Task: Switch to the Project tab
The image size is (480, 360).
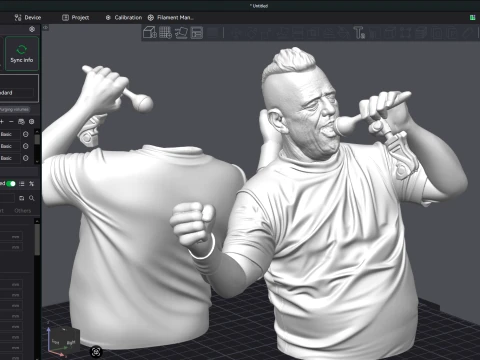Action: point(76,18)
